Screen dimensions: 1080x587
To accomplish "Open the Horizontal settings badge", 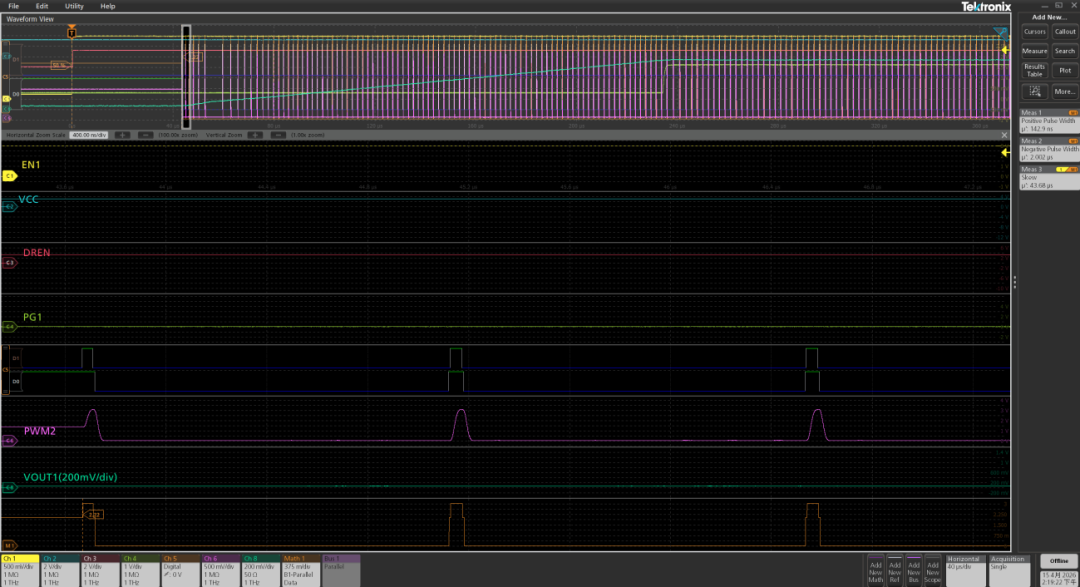I will 965,570.
